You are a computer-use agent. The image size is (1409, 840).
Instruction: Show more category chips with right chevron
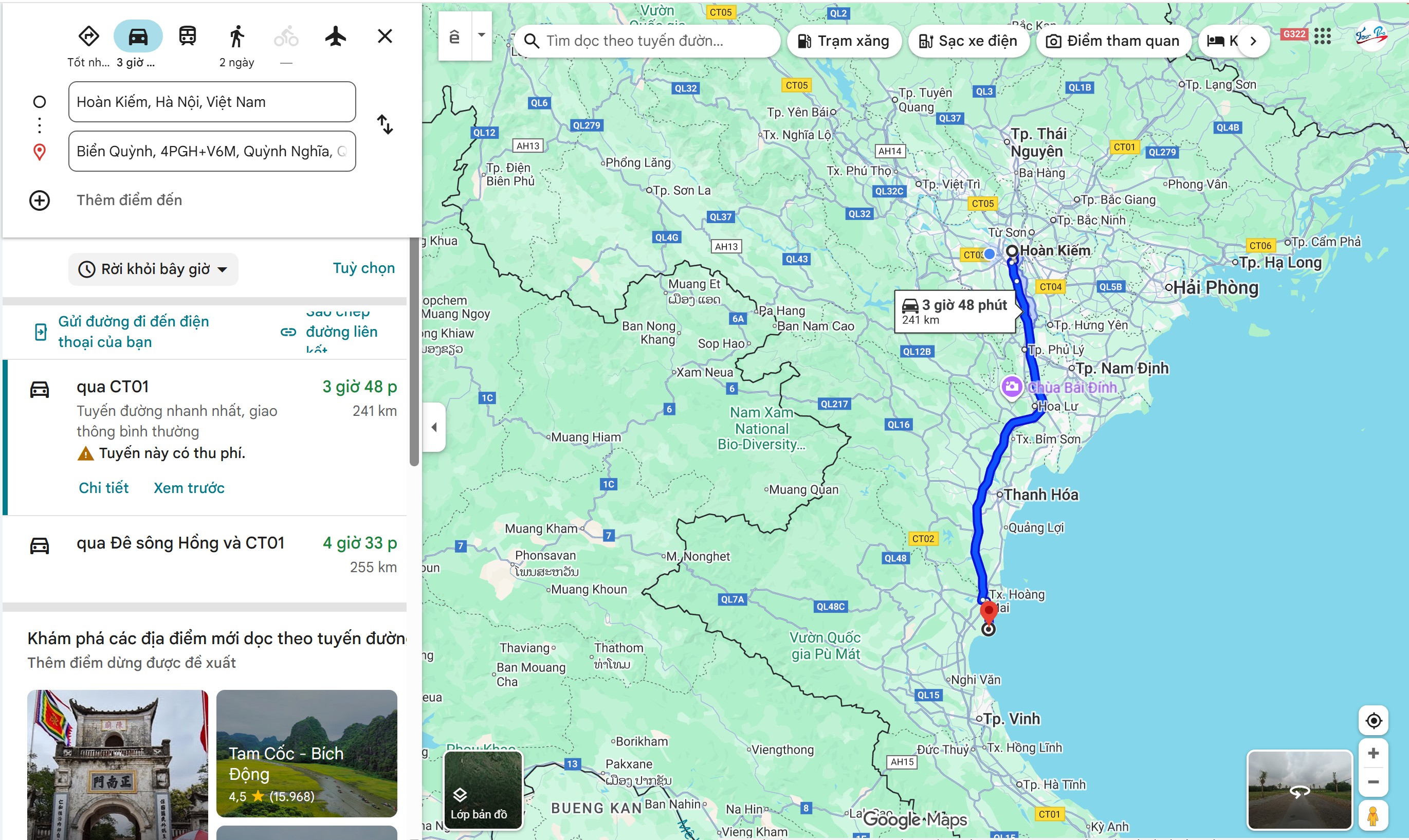click(1253, 41)
